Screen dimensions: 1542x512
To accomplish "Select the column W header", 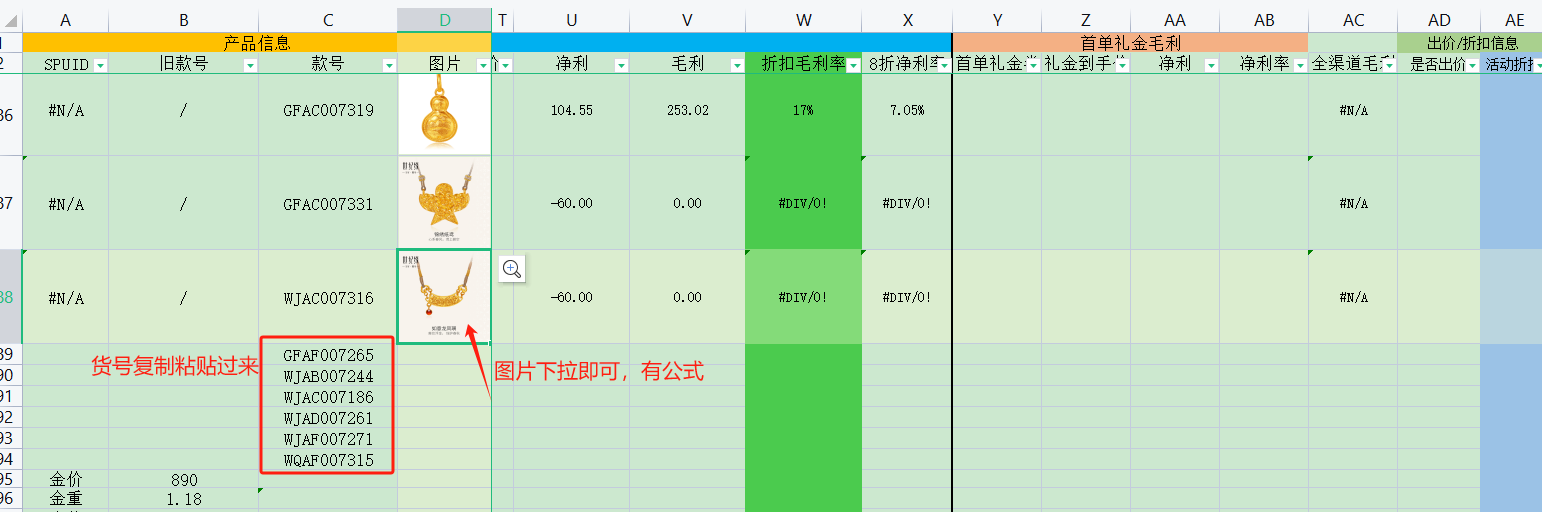I will [x=803, y=20].
